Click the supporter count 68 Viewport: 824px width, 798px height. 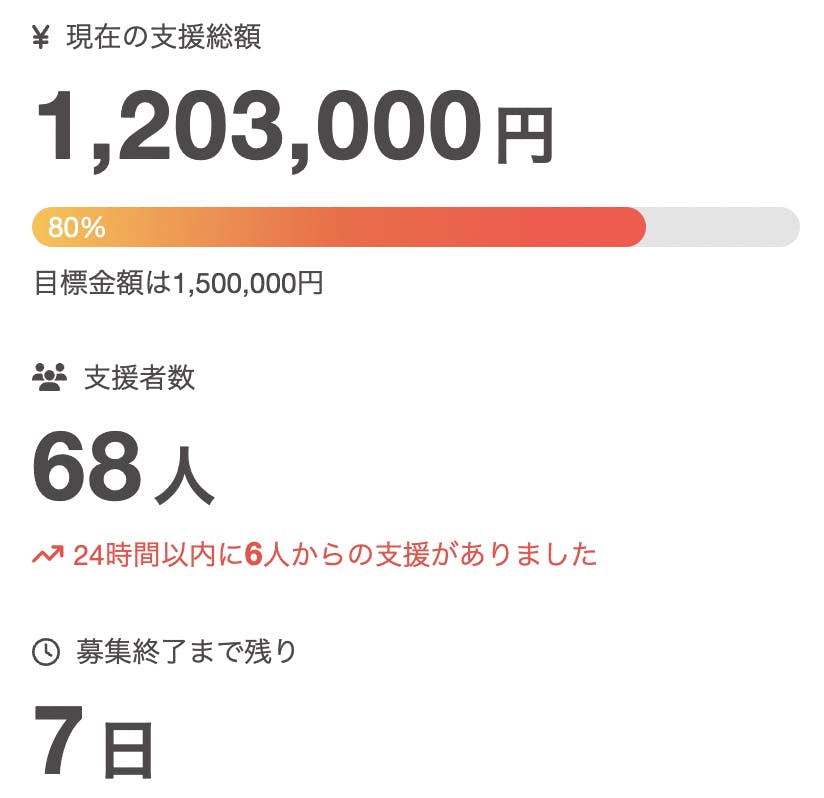pyautogui.click(x=86, y=468)
